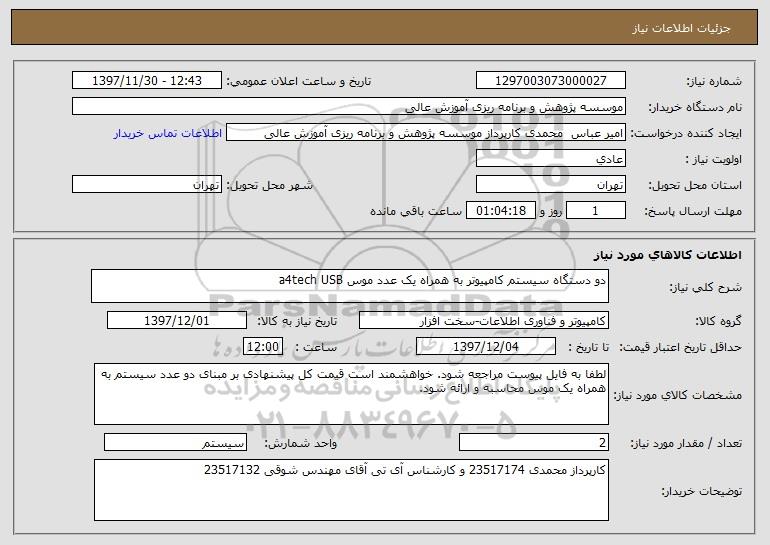Select the need priority field showing عادي
The height and width of the screenshot is (545, 770).
[x=550, y=158]
